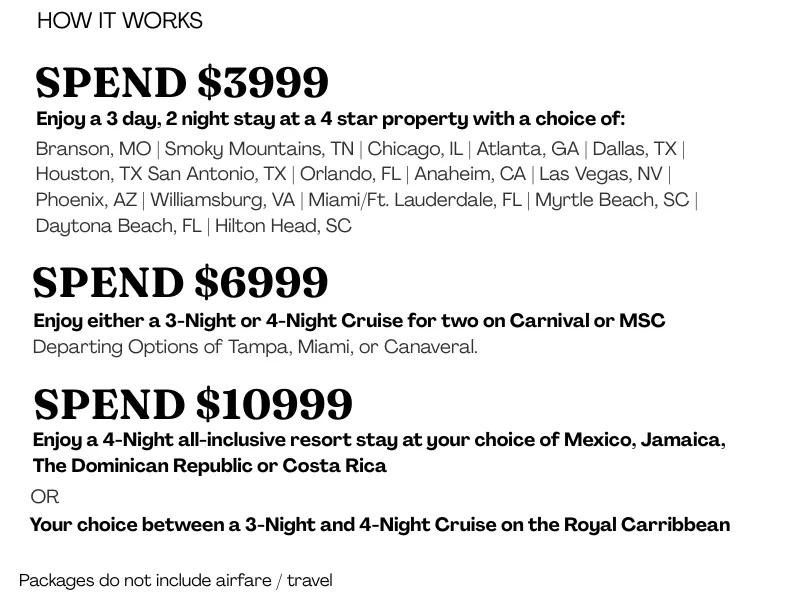Click the HOW IT WORKS heading
This screenshot has width=800, height=600.
(x=119, y=21)
